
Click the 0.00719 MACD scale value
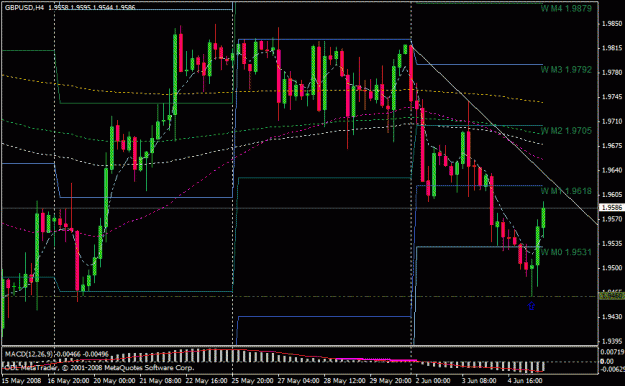[612, 352]
